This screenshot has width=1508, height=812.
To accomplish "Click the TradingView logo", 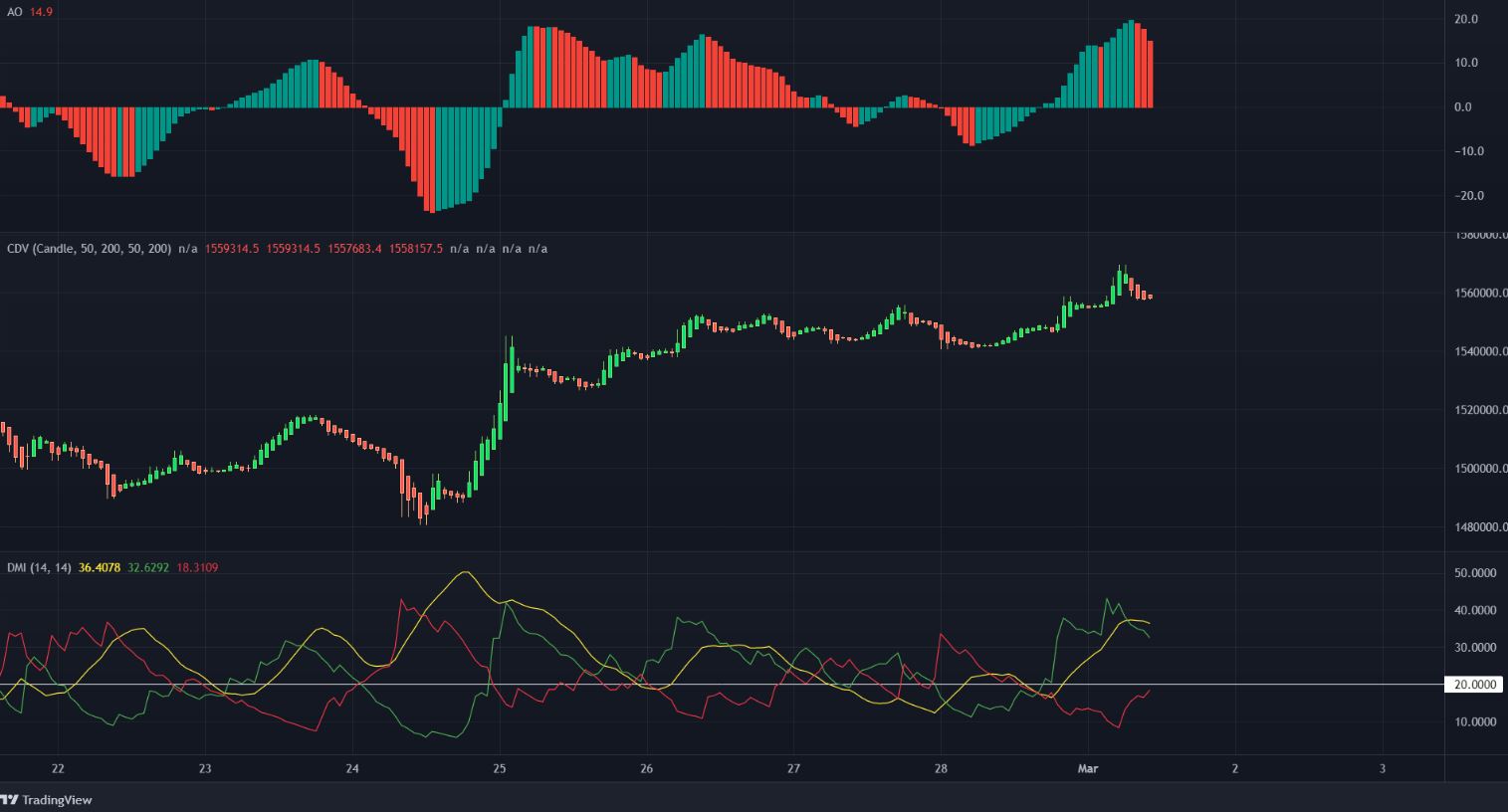I will [x=44, y=800].
